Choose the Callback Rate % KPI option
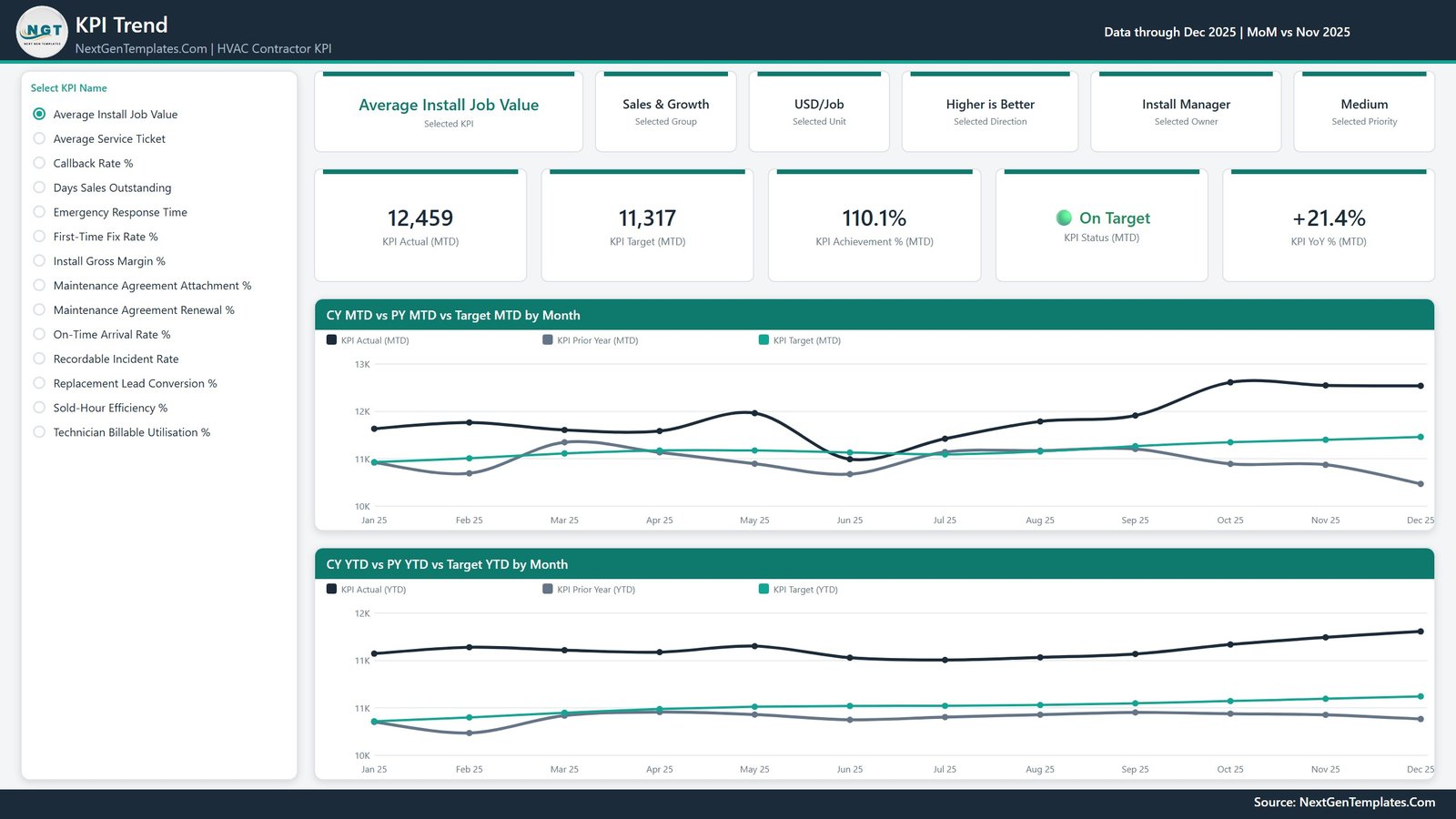The height and width of the screenshot is (819, 1456). [39, 163]
